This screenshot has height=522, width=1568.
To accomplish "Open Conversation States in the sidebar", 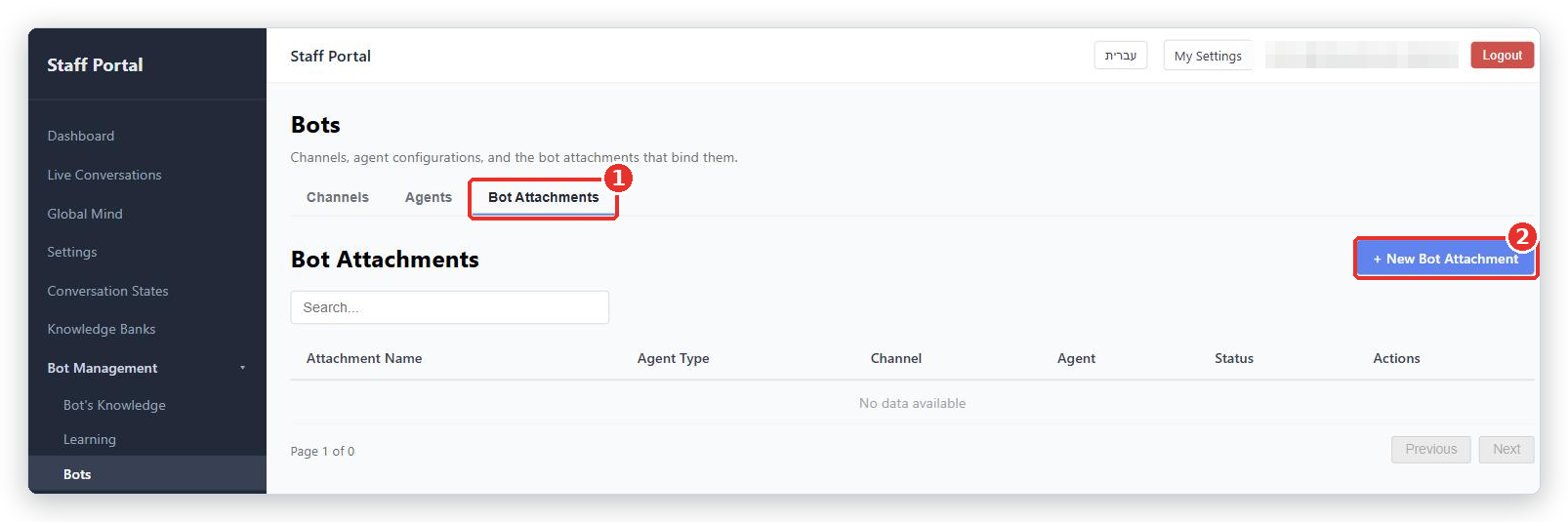I will pos(107,291).
